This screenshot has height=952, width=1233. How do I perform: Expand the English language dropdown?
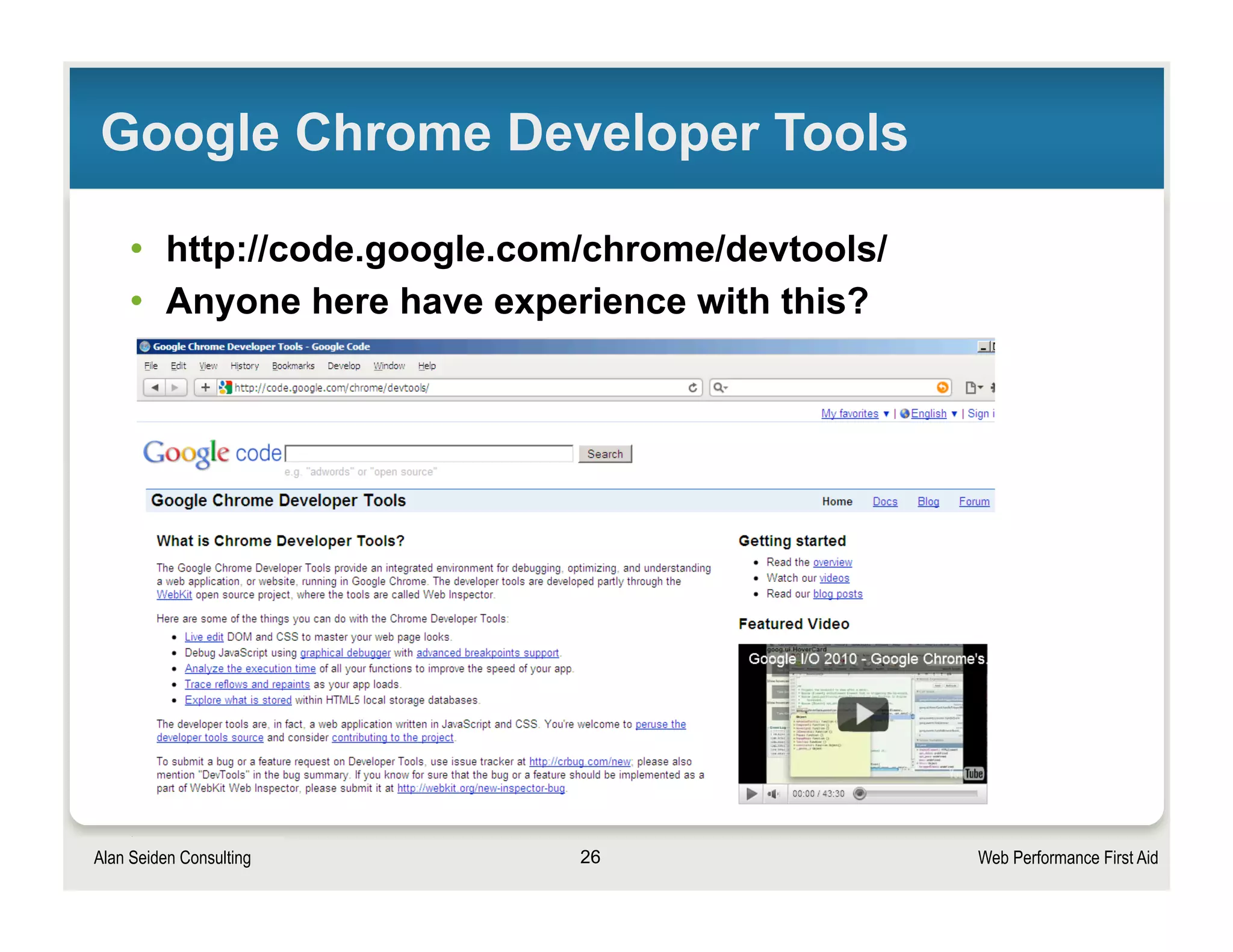click(954, 414)
